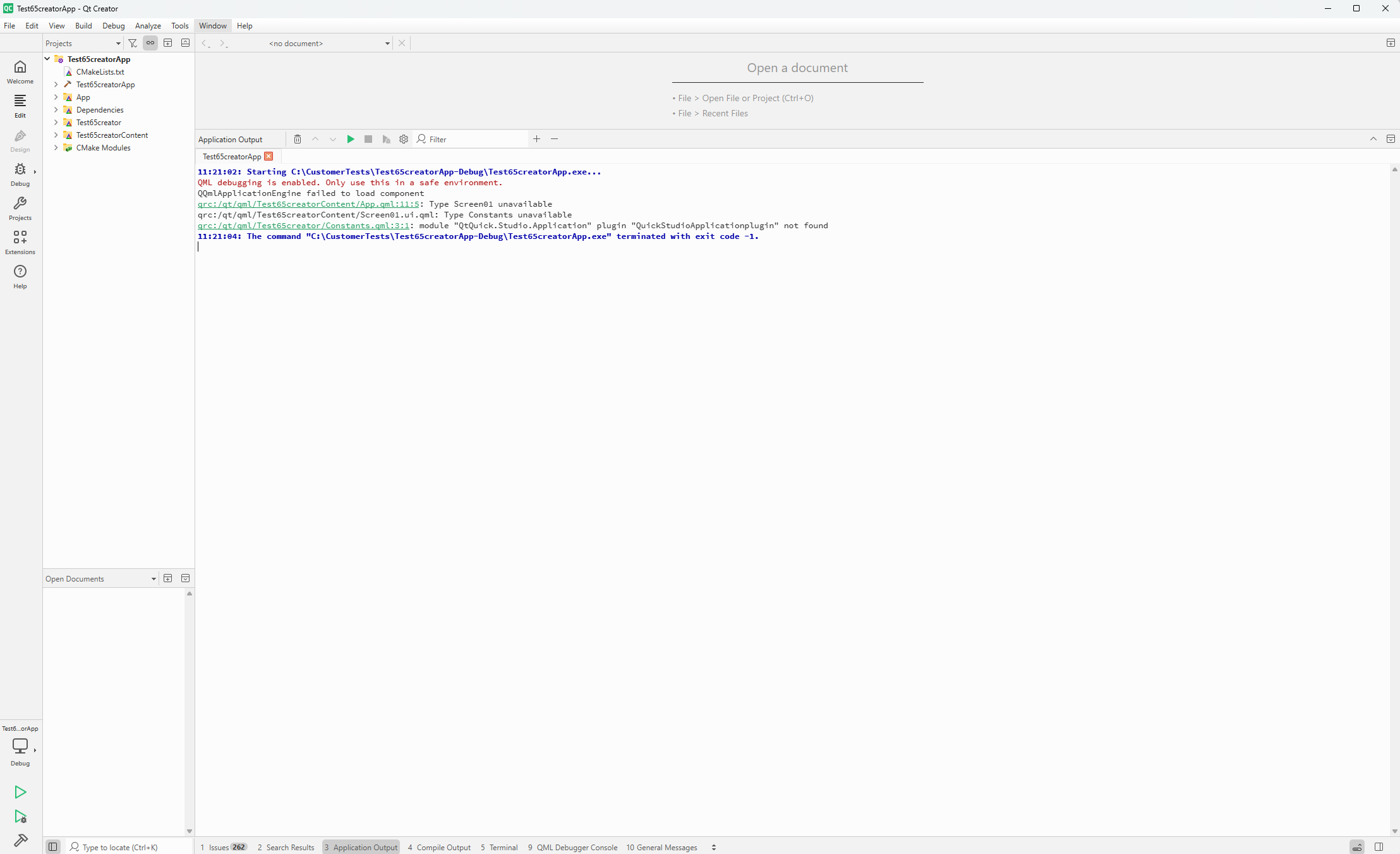Switch to Debug mode in the sidebar
The image size is (1400, 854).
(20, 175)
